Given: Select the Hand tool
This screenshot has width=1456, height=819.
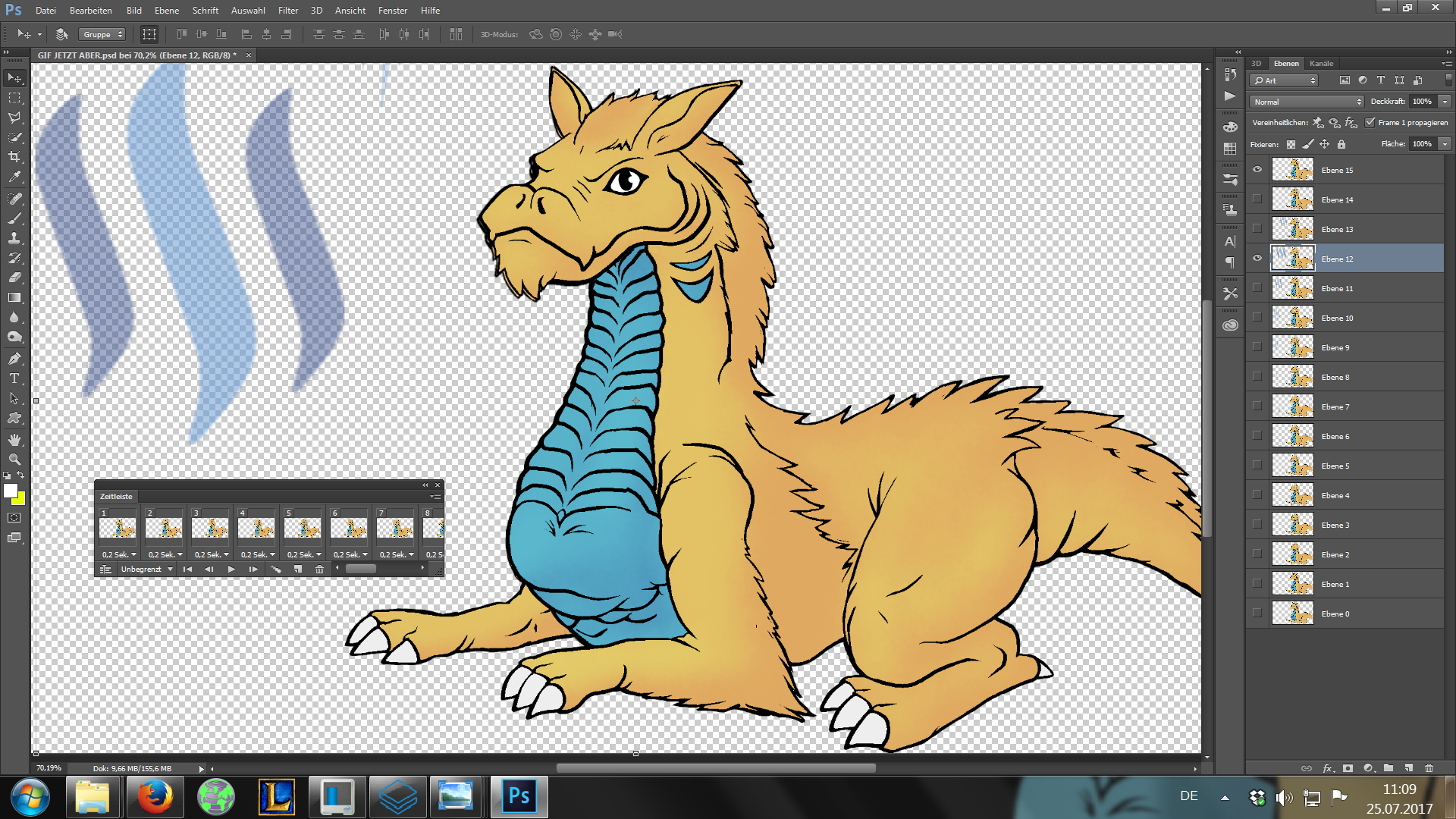Looking at the screenshot, I should pos(14,440).
